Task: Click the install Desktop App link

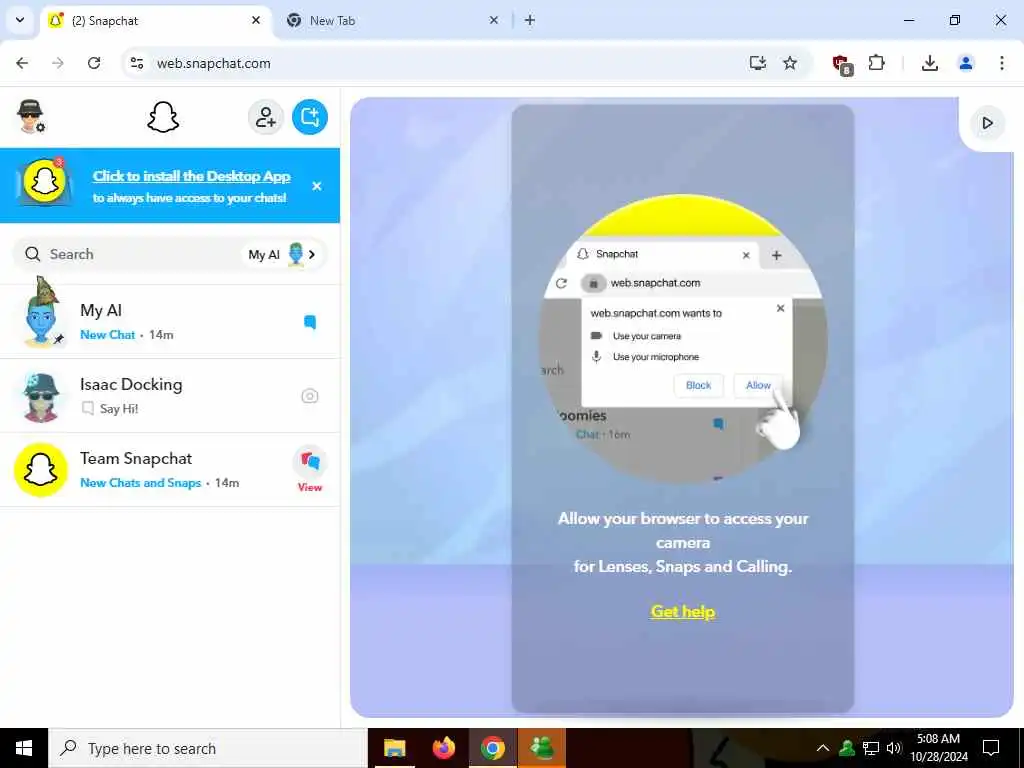Action: tap(191, 176)
